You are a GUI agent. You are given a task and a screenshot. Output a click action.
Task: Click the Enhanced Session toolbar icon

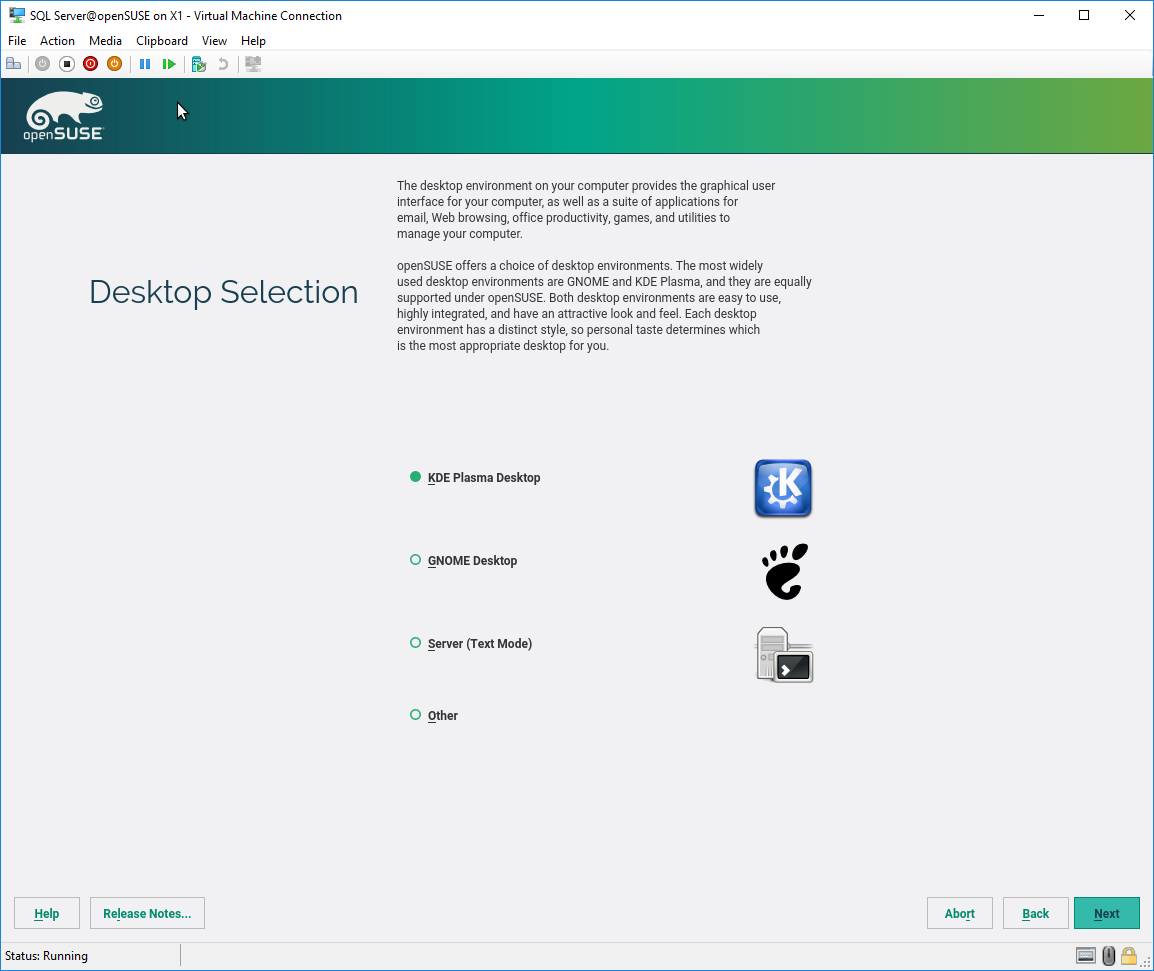(253, 64)
